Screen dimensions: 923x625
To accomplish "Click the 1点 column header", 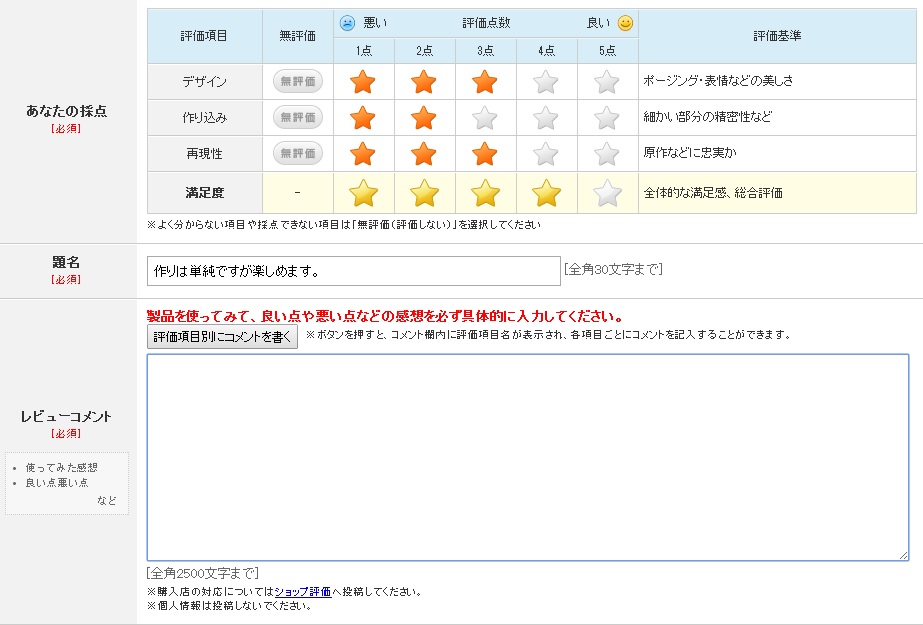I will click(364, 51).
